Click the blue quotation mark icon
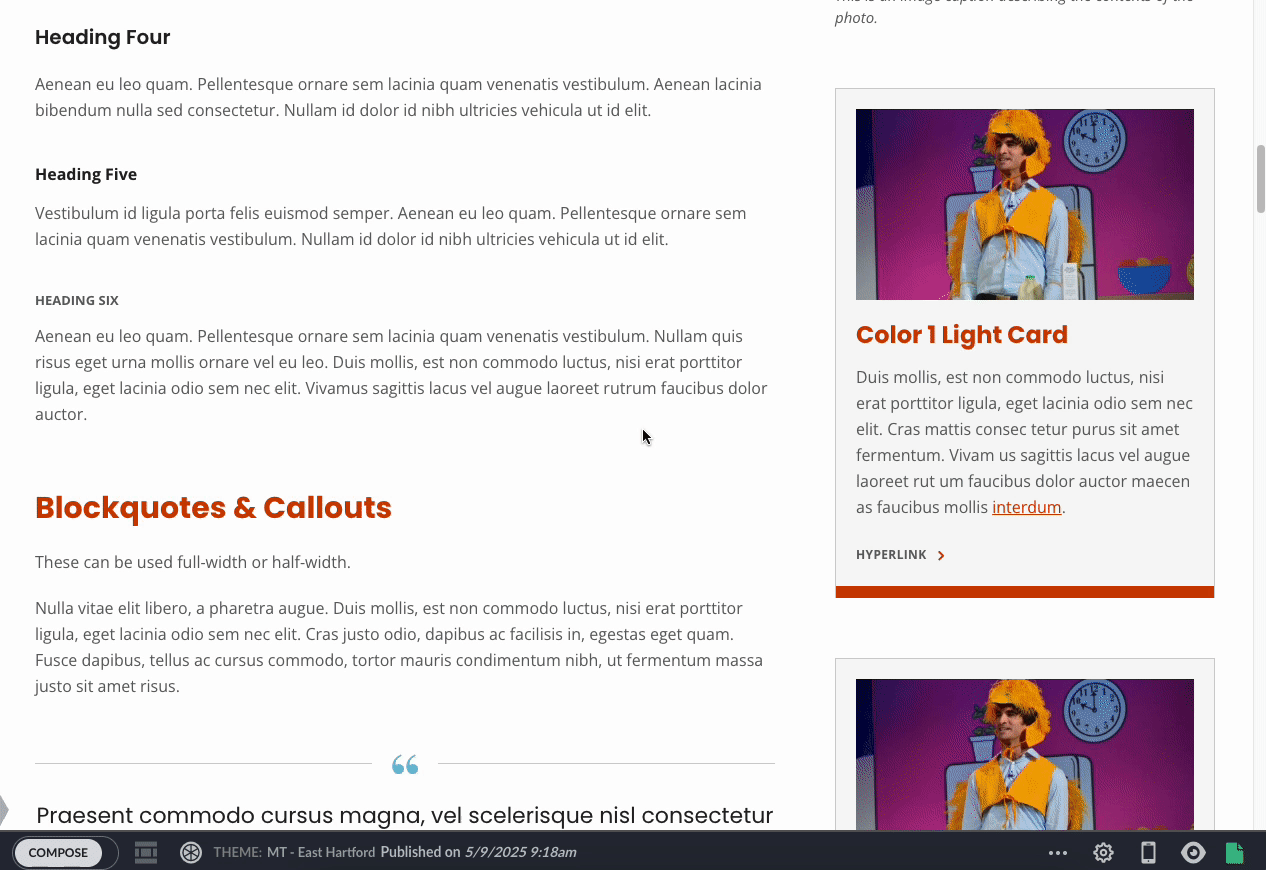Screen dimensions: 1266x870 pyautogui.click(x=405, y=765)
